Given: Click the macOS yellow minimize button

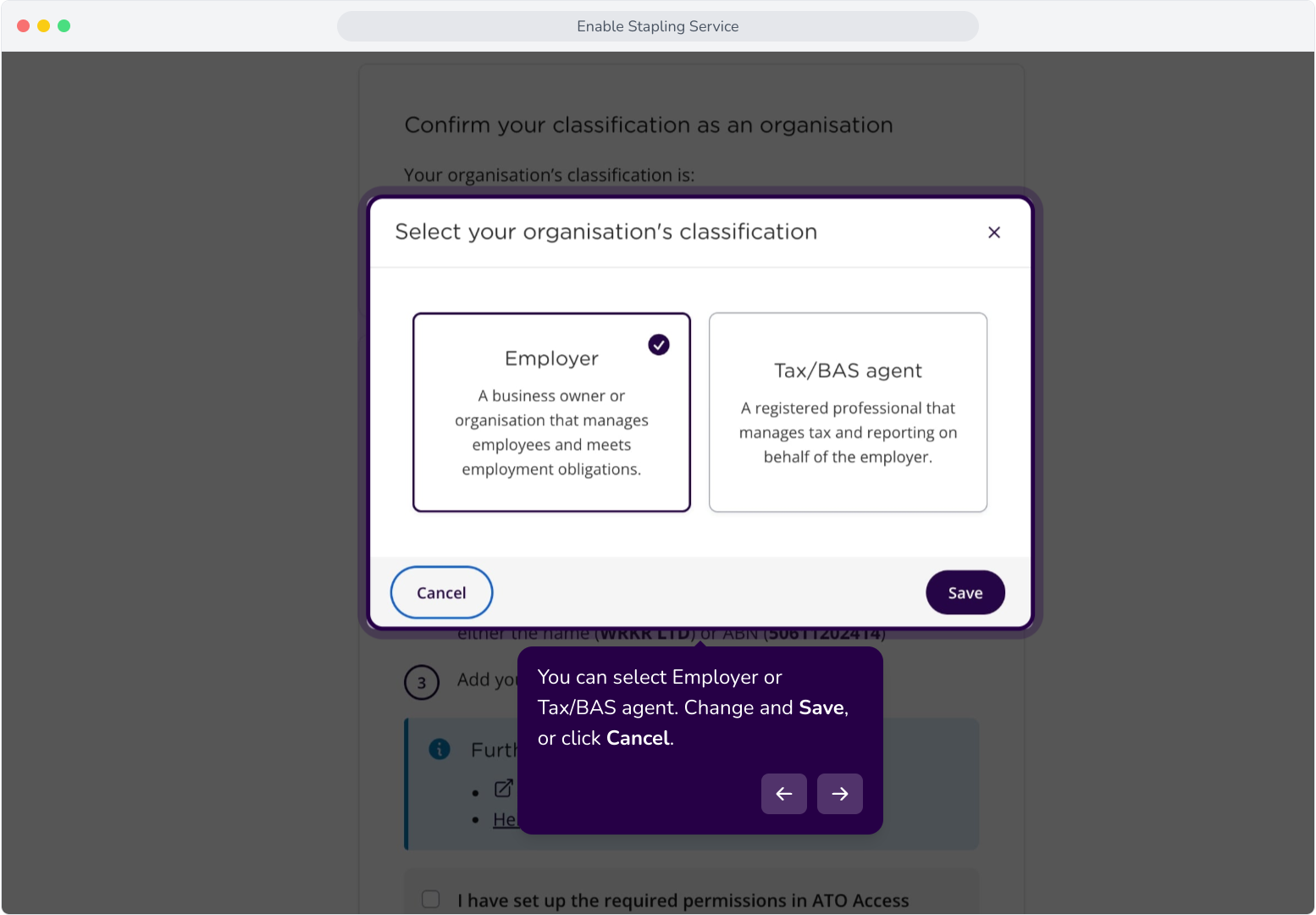Looking at the screenshot, I should [x=43, y=26].
